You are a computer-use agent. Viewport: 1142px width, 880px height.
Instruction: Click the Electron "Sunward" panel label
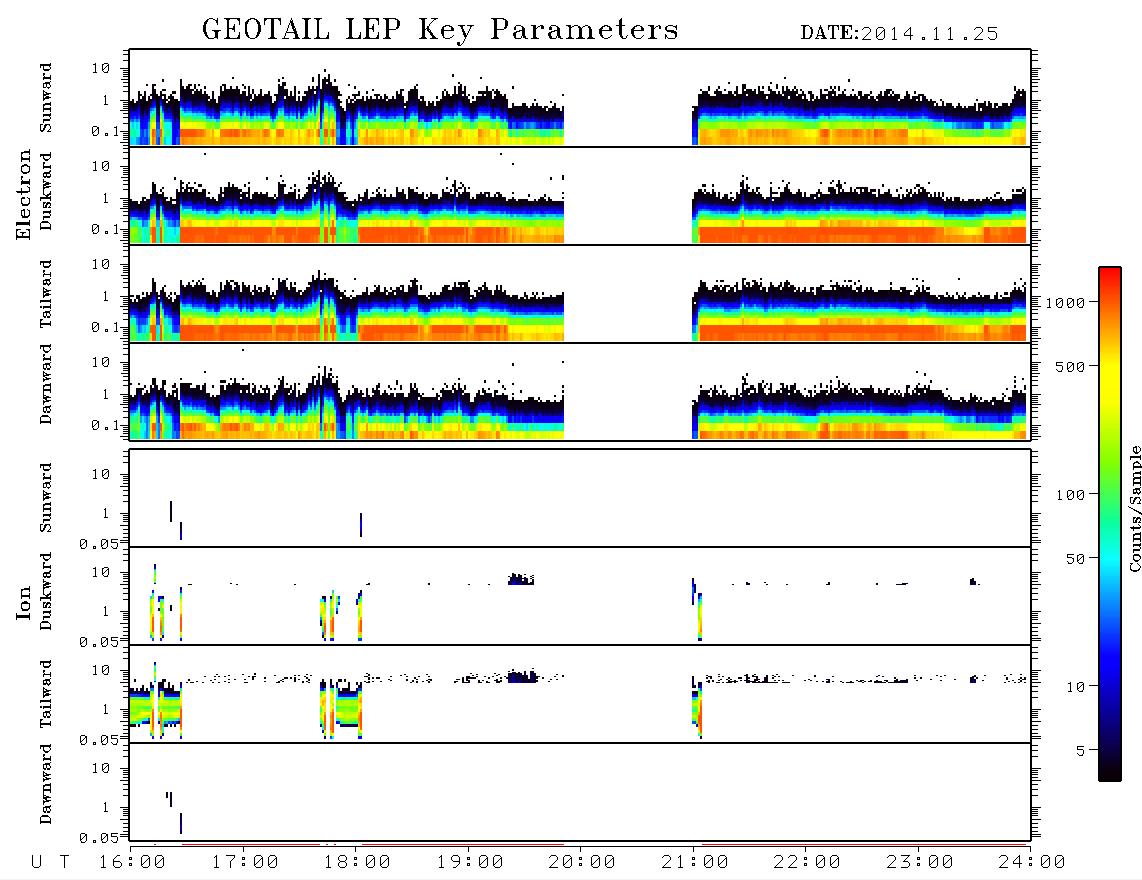[46, 98]
